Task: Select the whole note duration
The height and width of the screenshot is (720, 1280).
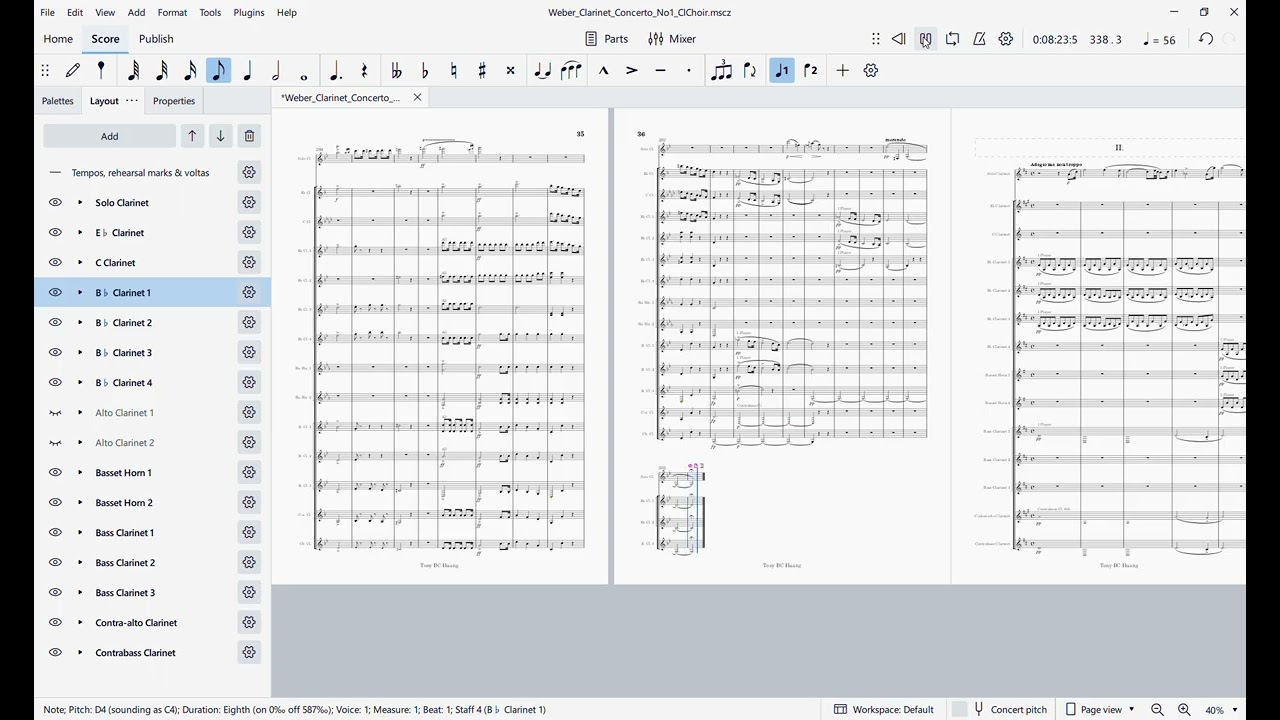Action: (x=304, y=70)
